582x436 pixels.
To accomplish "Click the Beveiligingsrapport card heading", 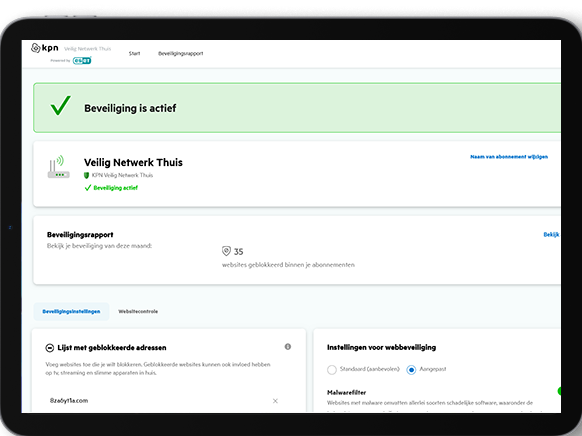I will coord(80,235).
